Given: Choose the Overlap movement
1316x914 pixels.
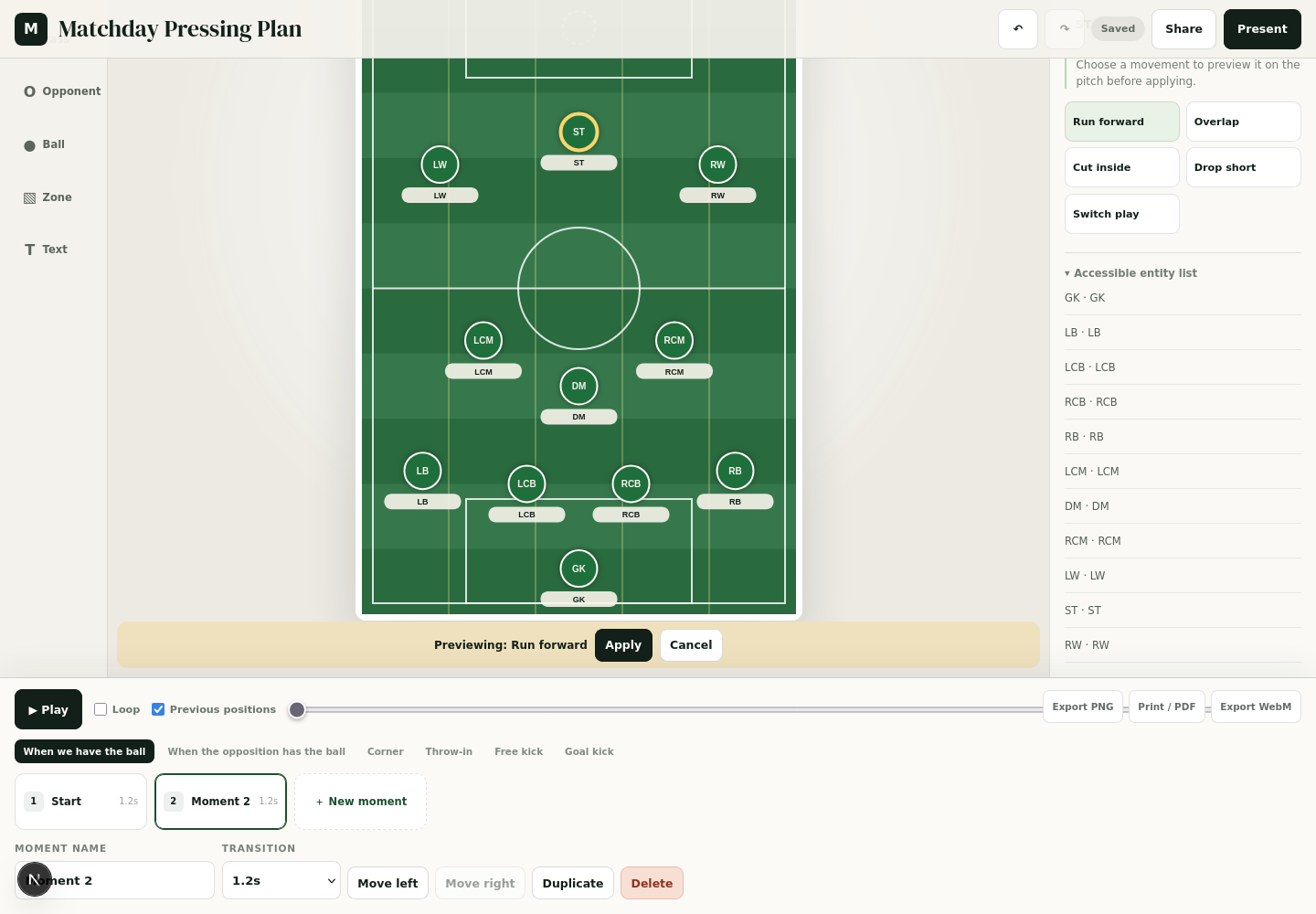Looking at the screenshot, I should [1244, 122].
